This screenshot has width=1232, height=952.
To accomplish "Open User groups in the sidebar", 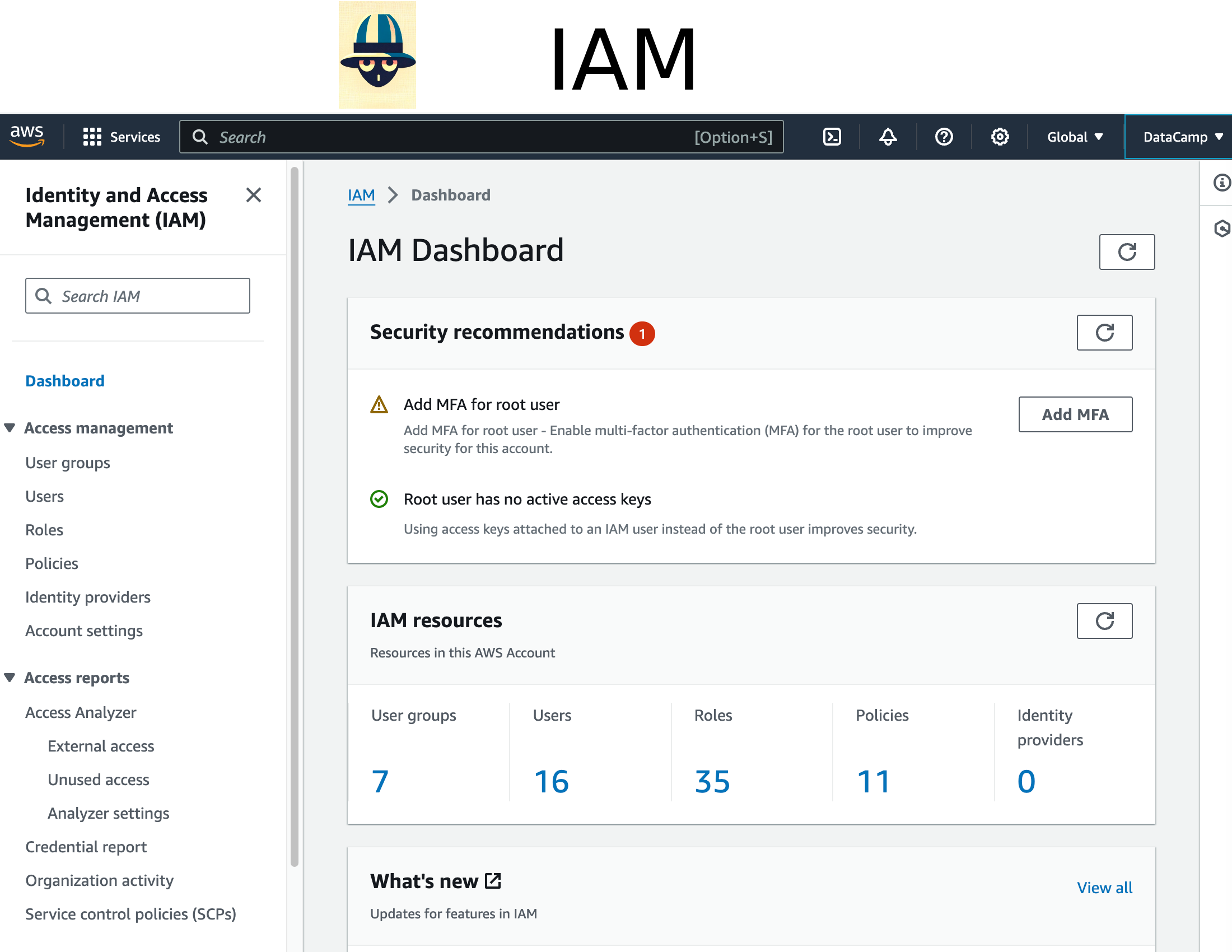I will pyautogui.click(x=68, y=463).
